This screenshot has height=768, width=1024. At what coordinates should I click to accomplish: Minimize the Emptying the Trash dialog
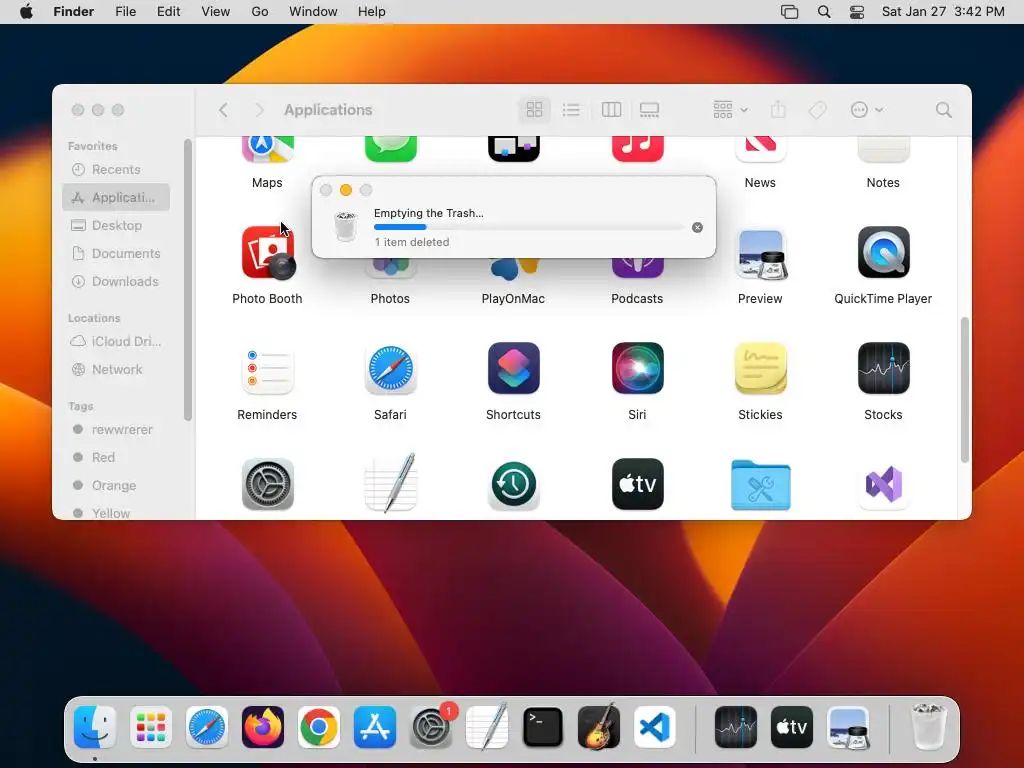(346, 190)
